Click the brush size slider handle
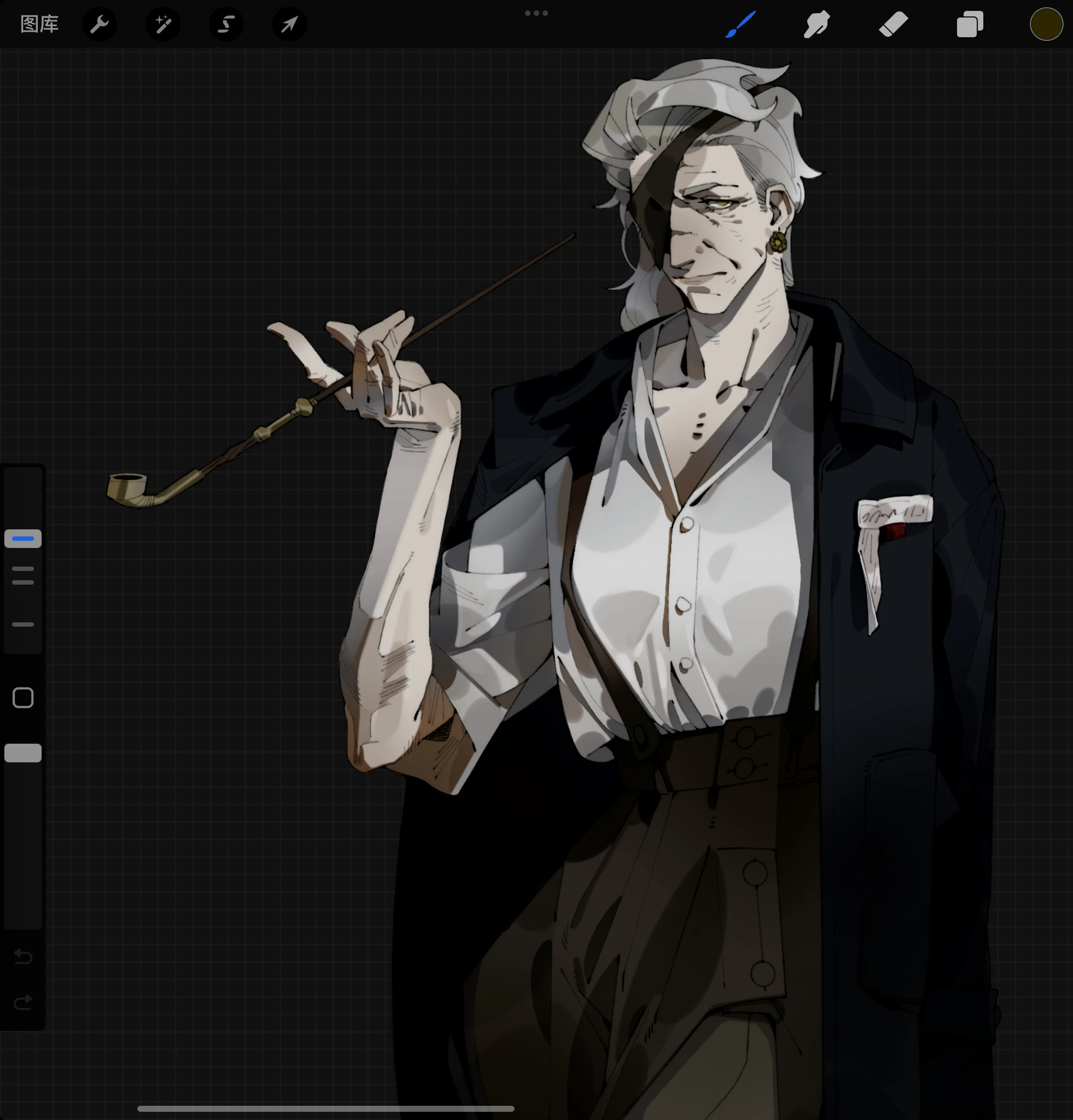 point(23,539)
